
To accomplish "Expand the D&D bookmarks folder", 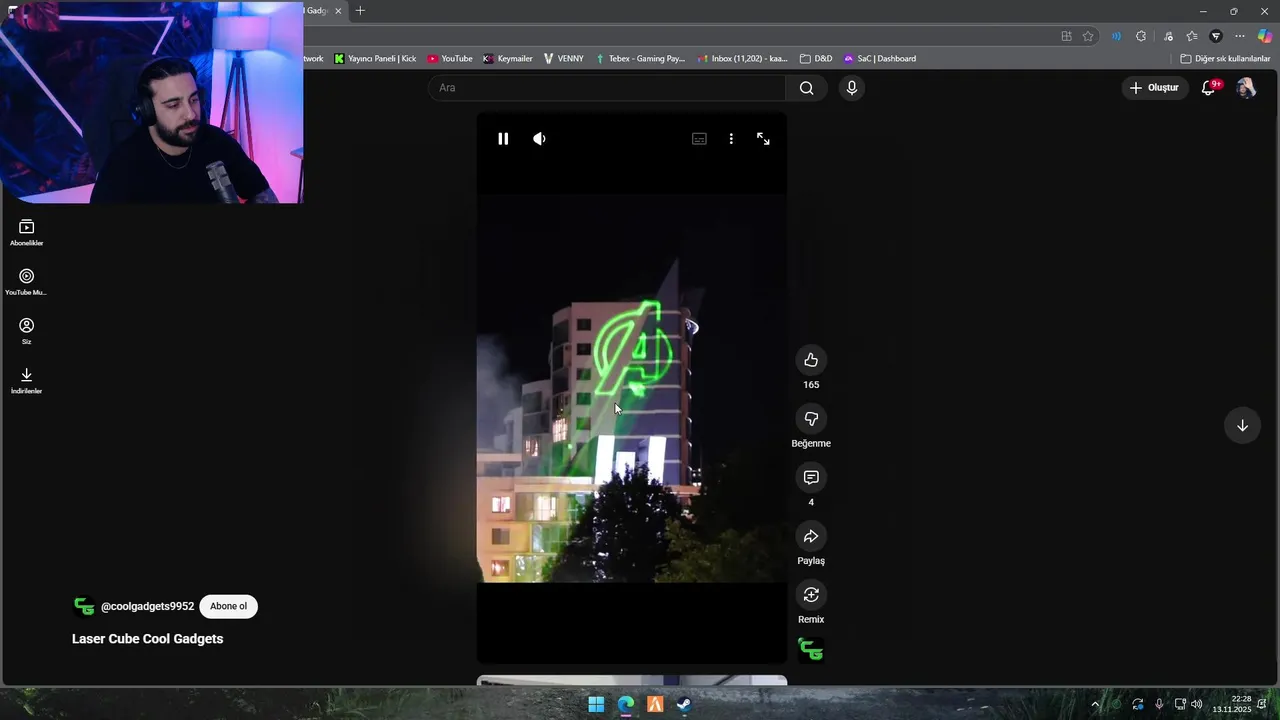I will pos(816,58).
